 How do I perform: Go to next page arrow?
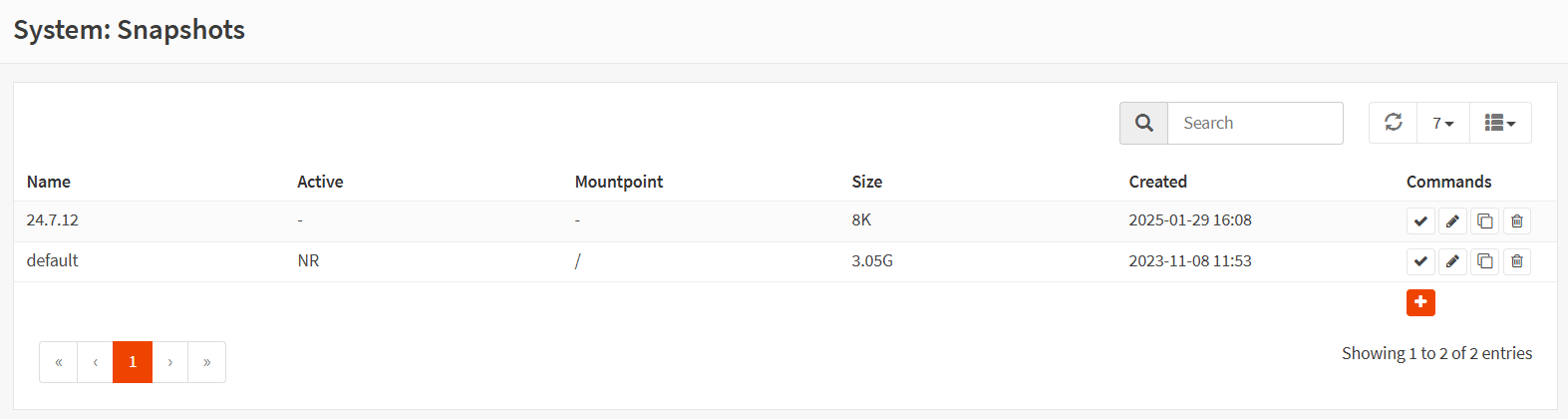coord(170,362)
